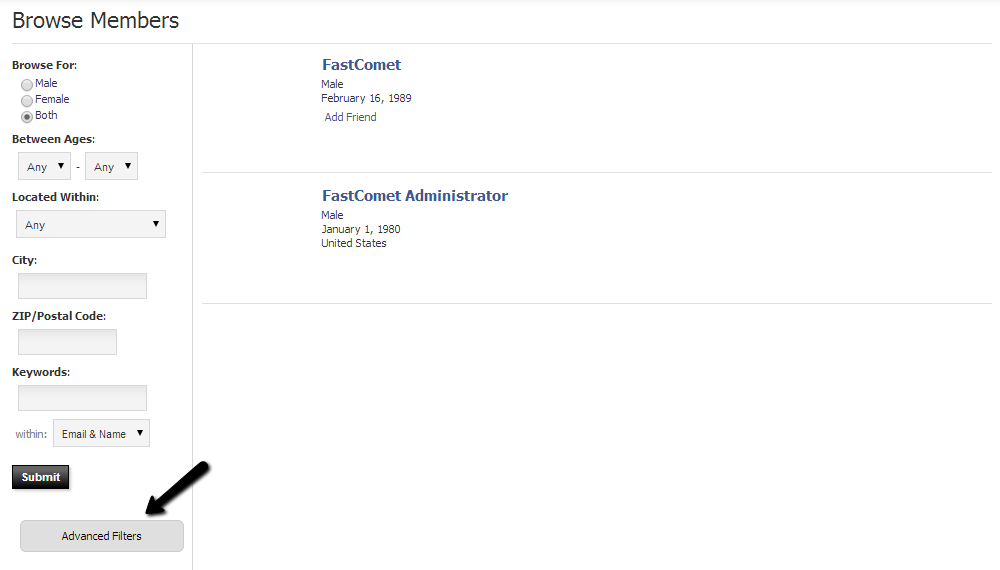Select the Both radio button
The height and width of the screenshot is (570, 1000).
pyautogui.click(x=27, y=117)
